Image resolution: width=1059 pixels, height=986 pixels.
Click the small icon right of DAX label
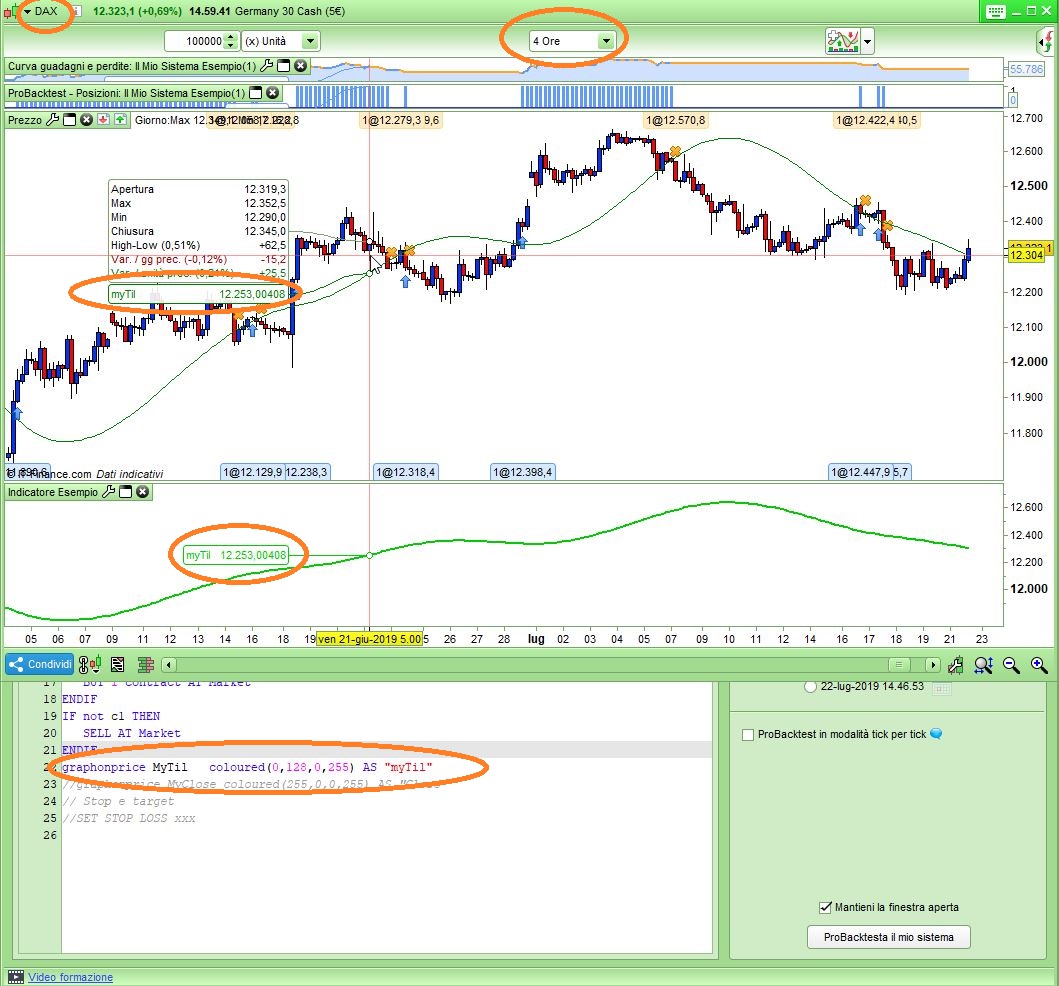click(x=76, y=11)
